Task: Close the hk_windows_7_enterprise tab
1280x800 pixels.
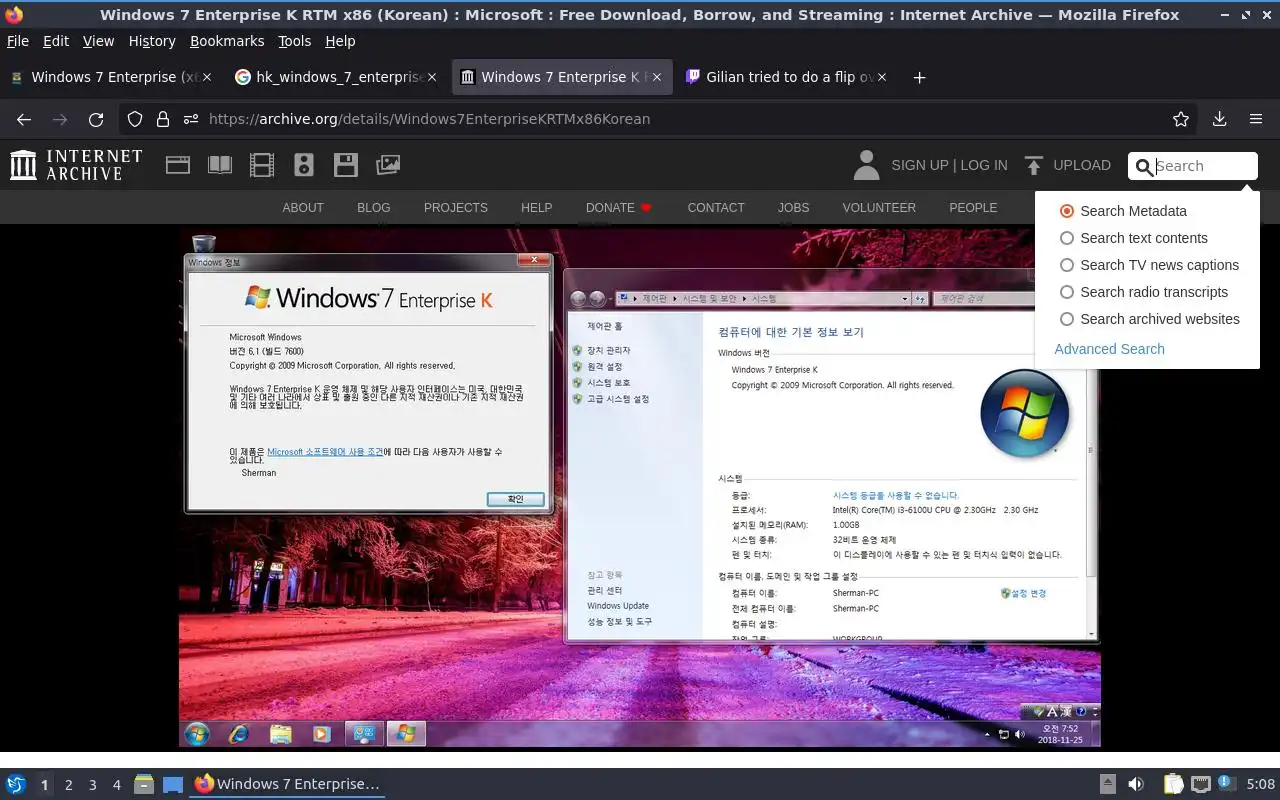Action: coord(432,77)
